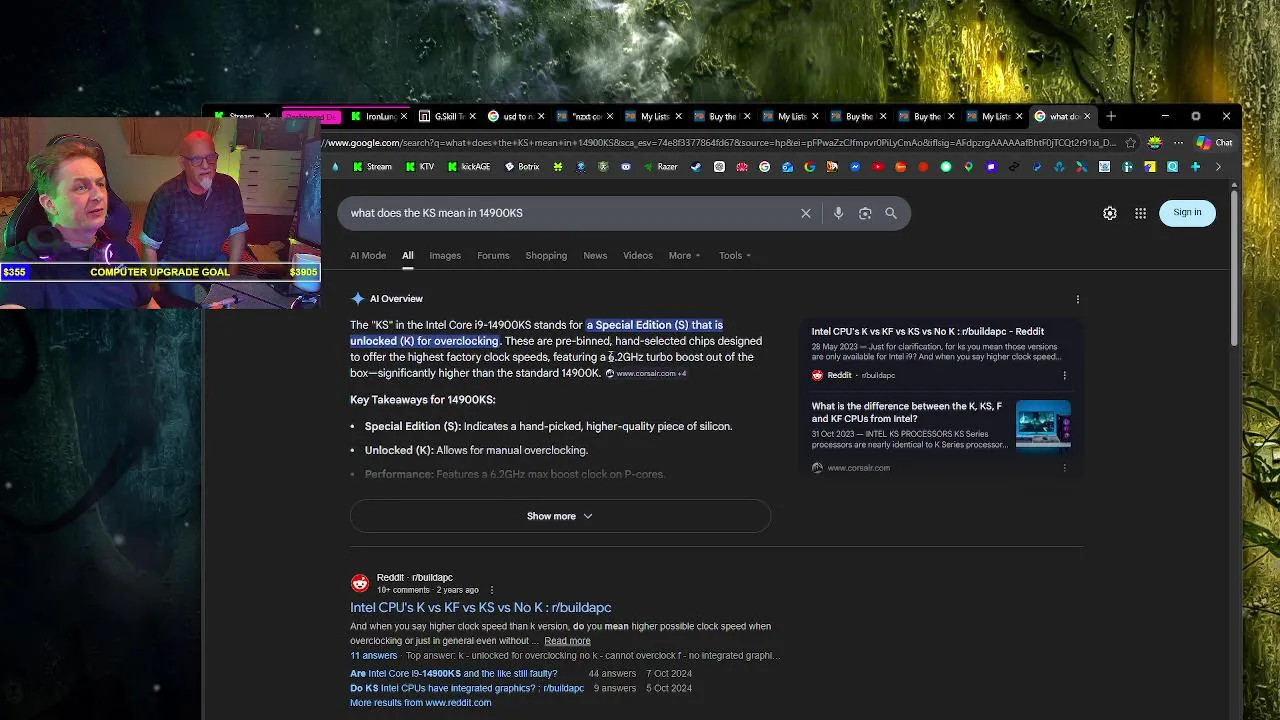Open Stream bookmark in bookmarks bar
The image size is (1280, 720).
tap(371, 167)
